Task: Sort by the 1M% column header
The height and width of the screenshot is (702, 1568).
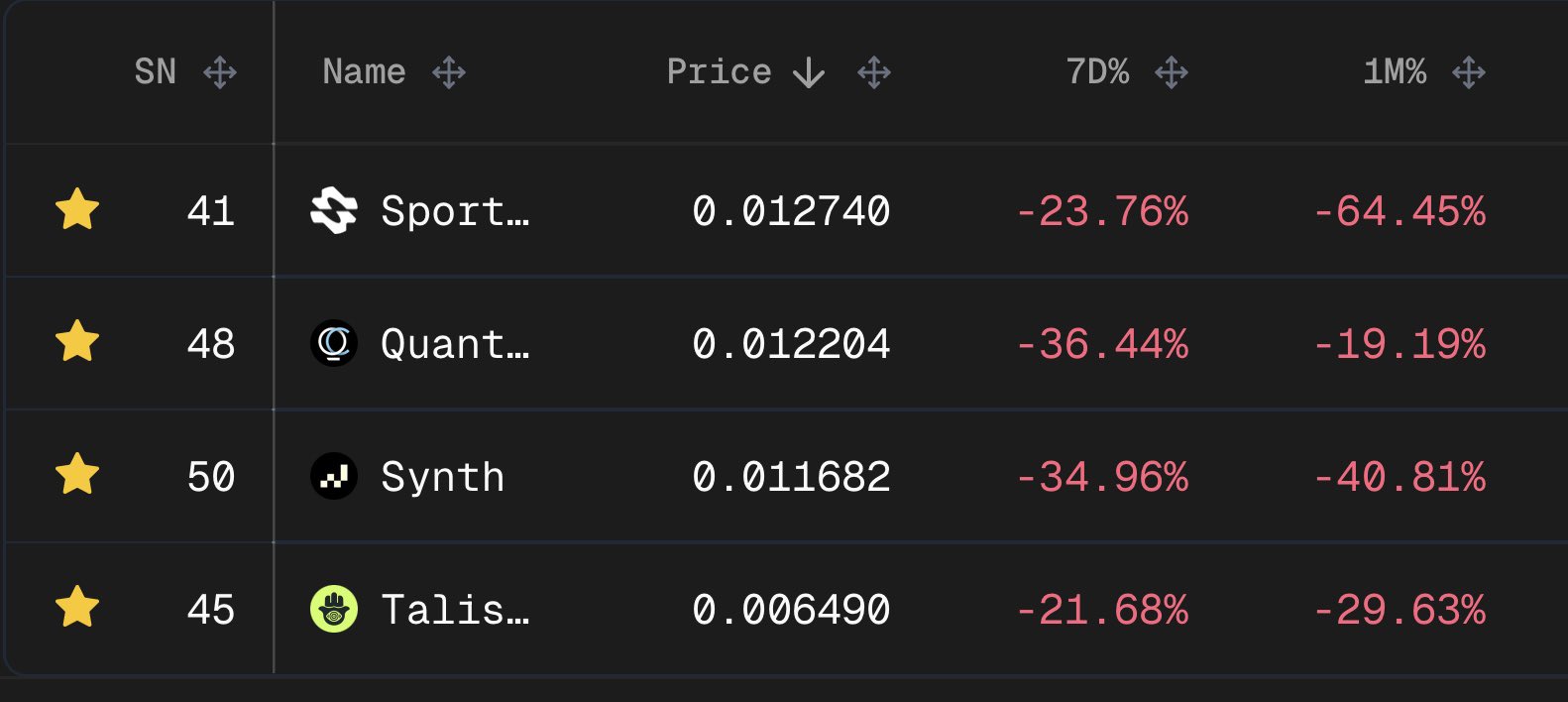Action: 1395,72
